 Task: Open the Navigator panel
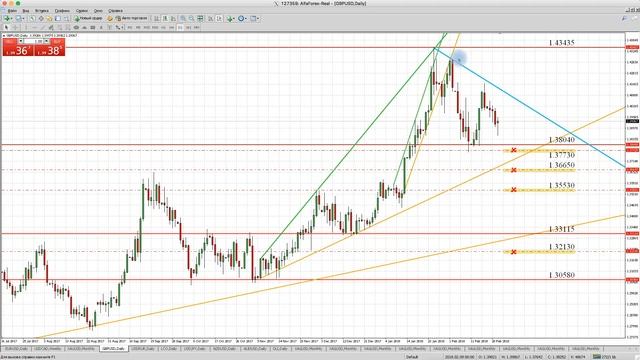tap(49, 18)
